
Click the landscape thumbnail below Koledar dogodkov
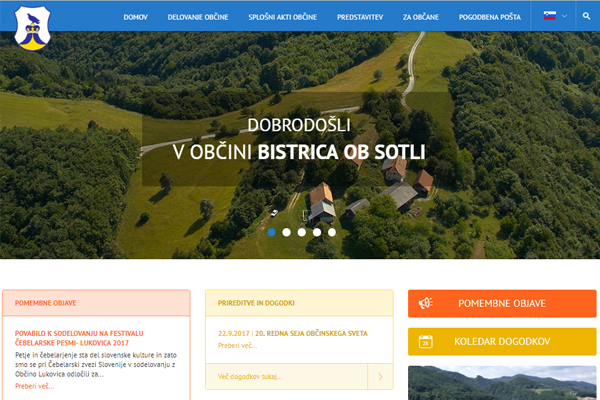(x=501, y=383)
